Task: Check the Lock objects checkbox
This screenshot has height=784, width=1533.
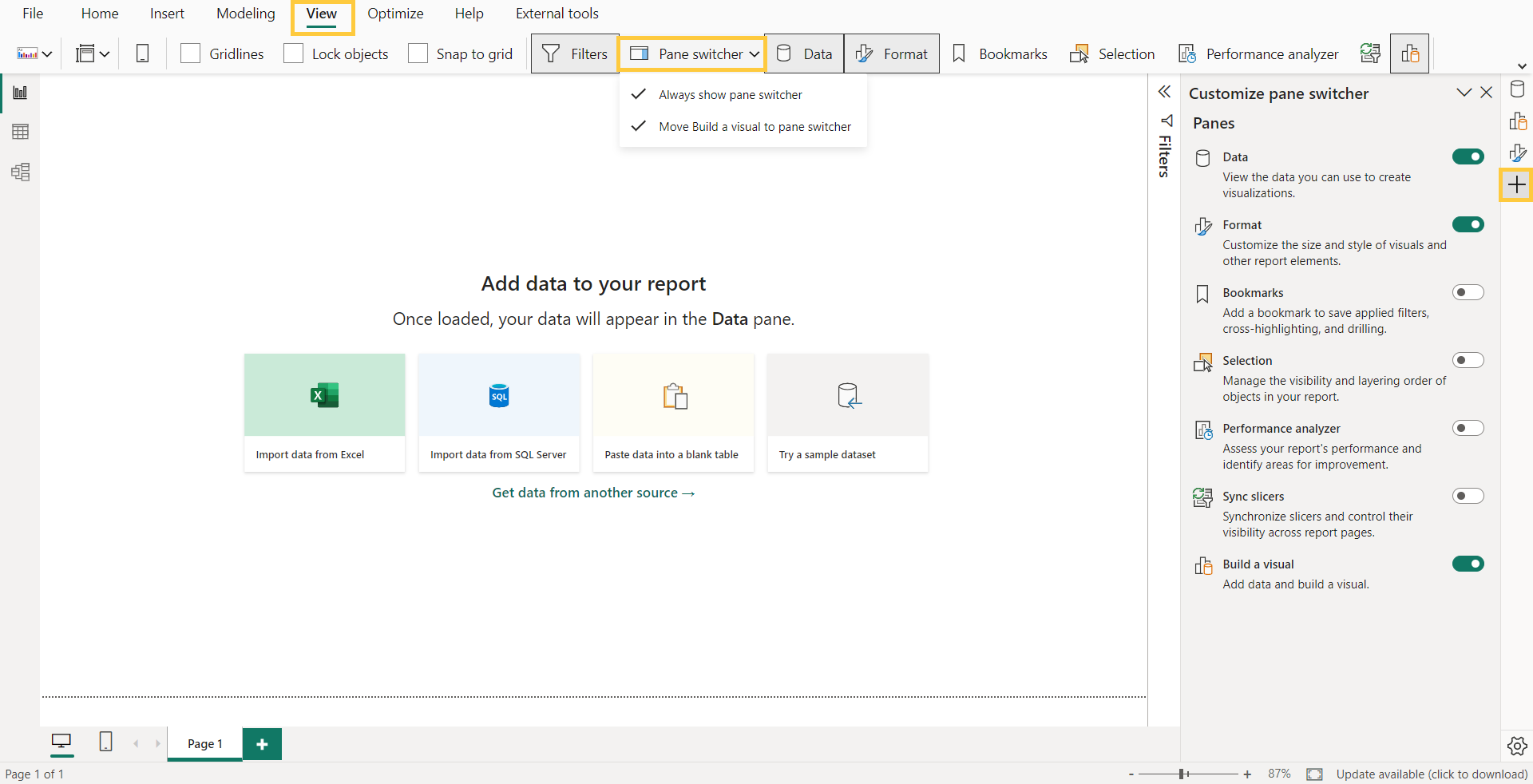Action: pos(294,53)
